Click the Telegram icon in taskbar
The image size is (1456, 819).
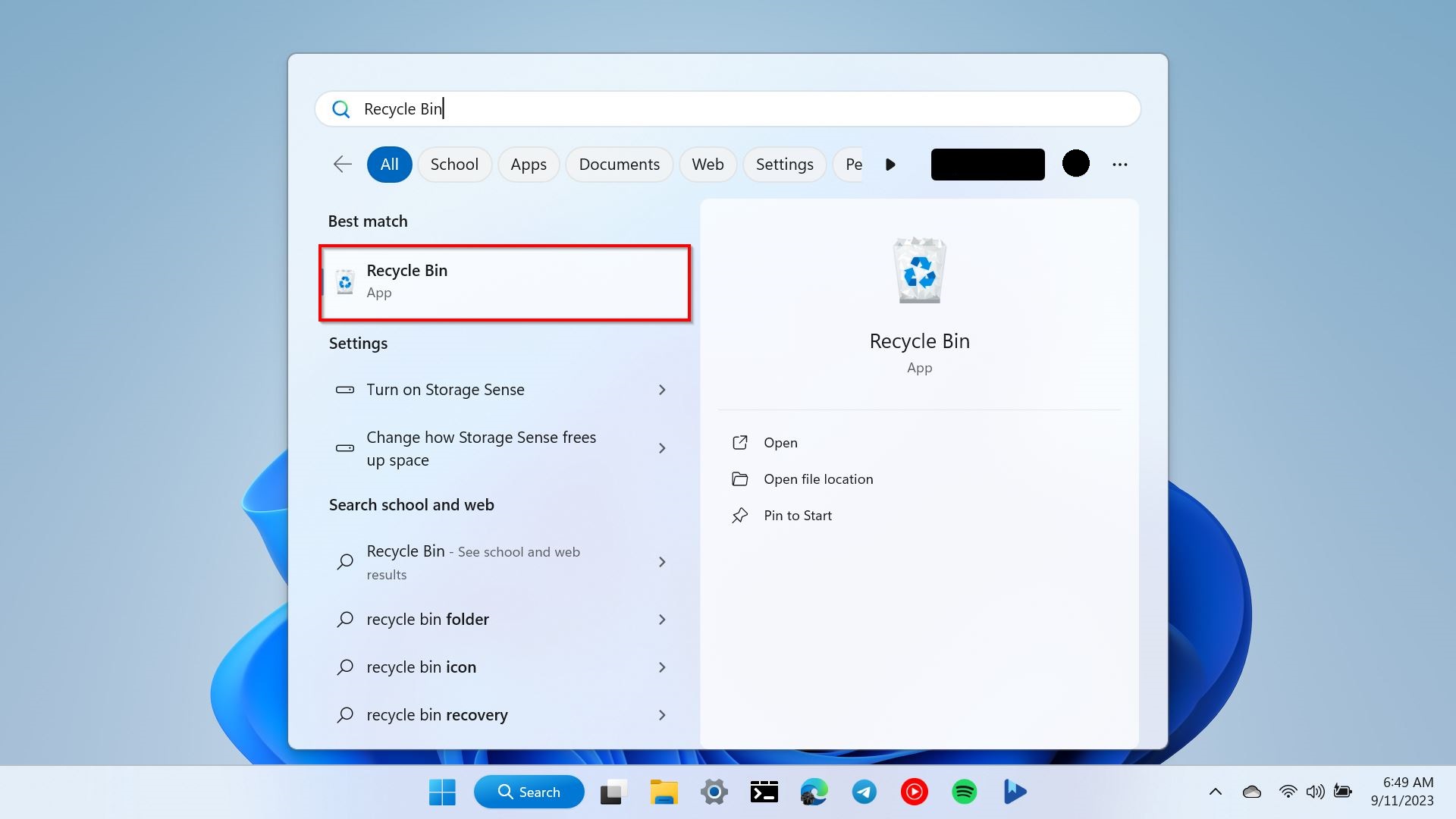(864, 791)
